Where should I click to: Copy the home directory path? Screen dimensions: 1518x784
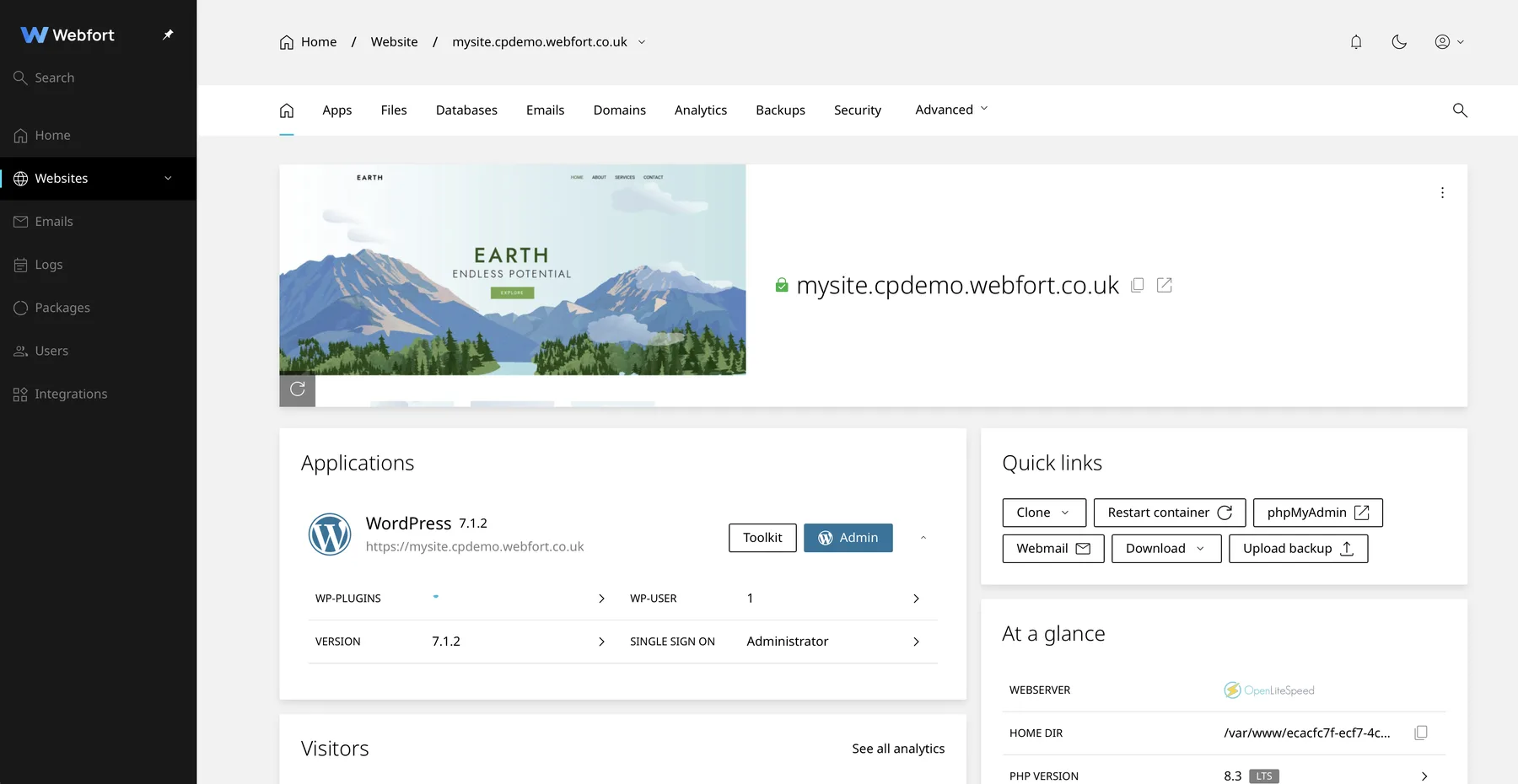pos(1421,733)
